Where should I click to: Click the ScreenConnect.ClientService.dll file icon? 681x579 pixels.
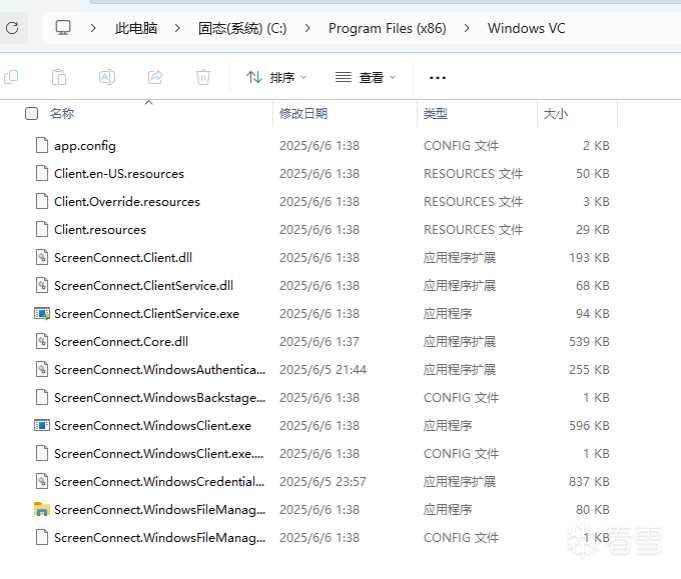(x=42, y=285)
